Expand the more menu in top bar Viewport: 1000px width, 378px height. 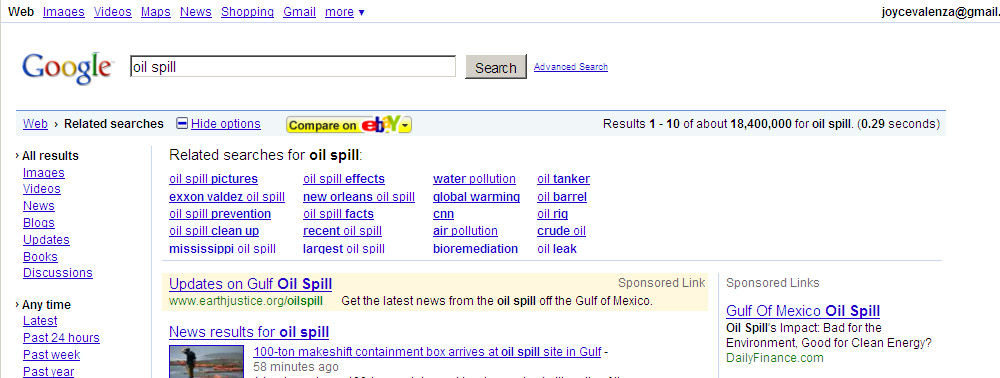pos(344,11)
